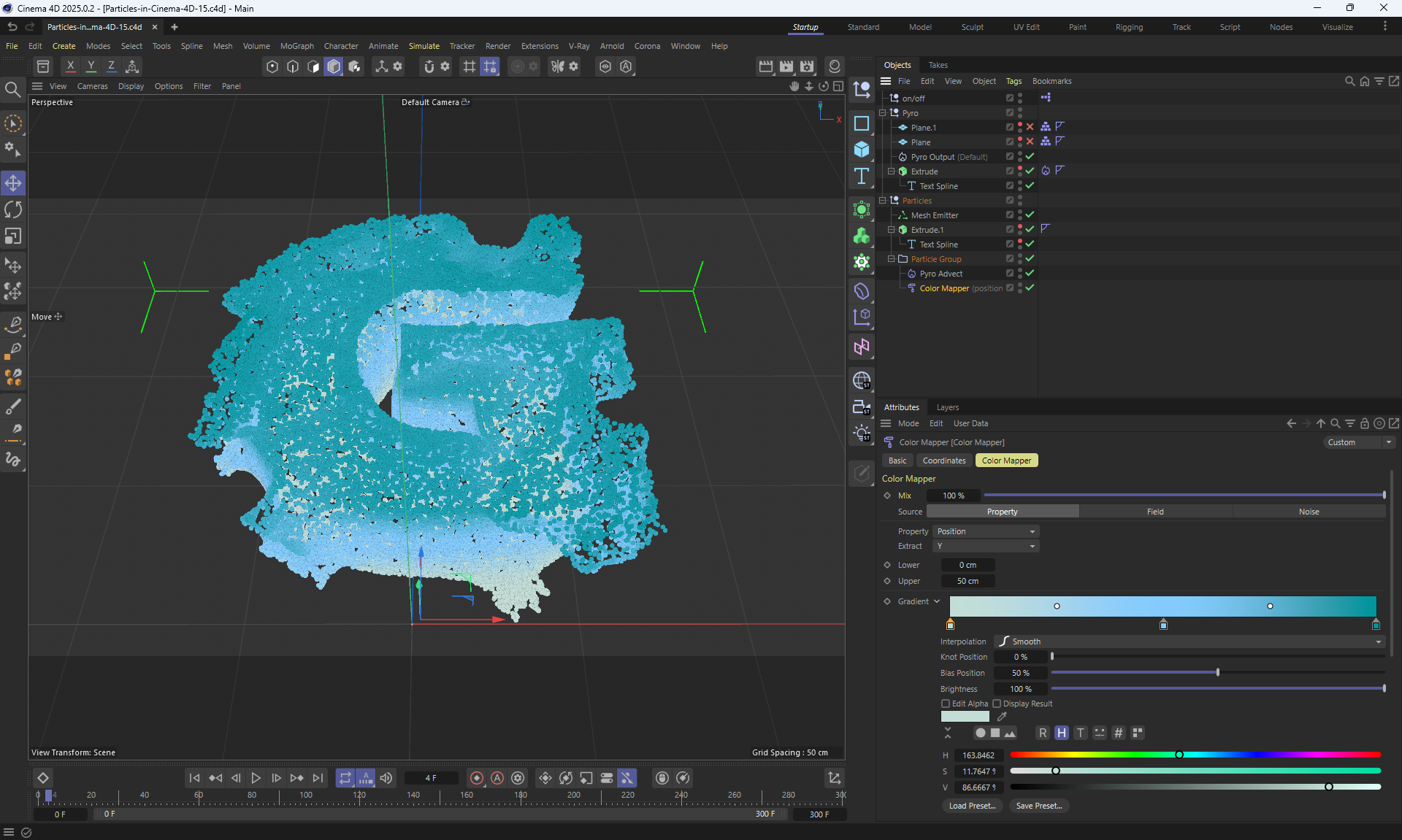The width and height of the screenshot is (1402, 840).
Task: Enable the Display Result checkbox
Action: coord(997,704)
